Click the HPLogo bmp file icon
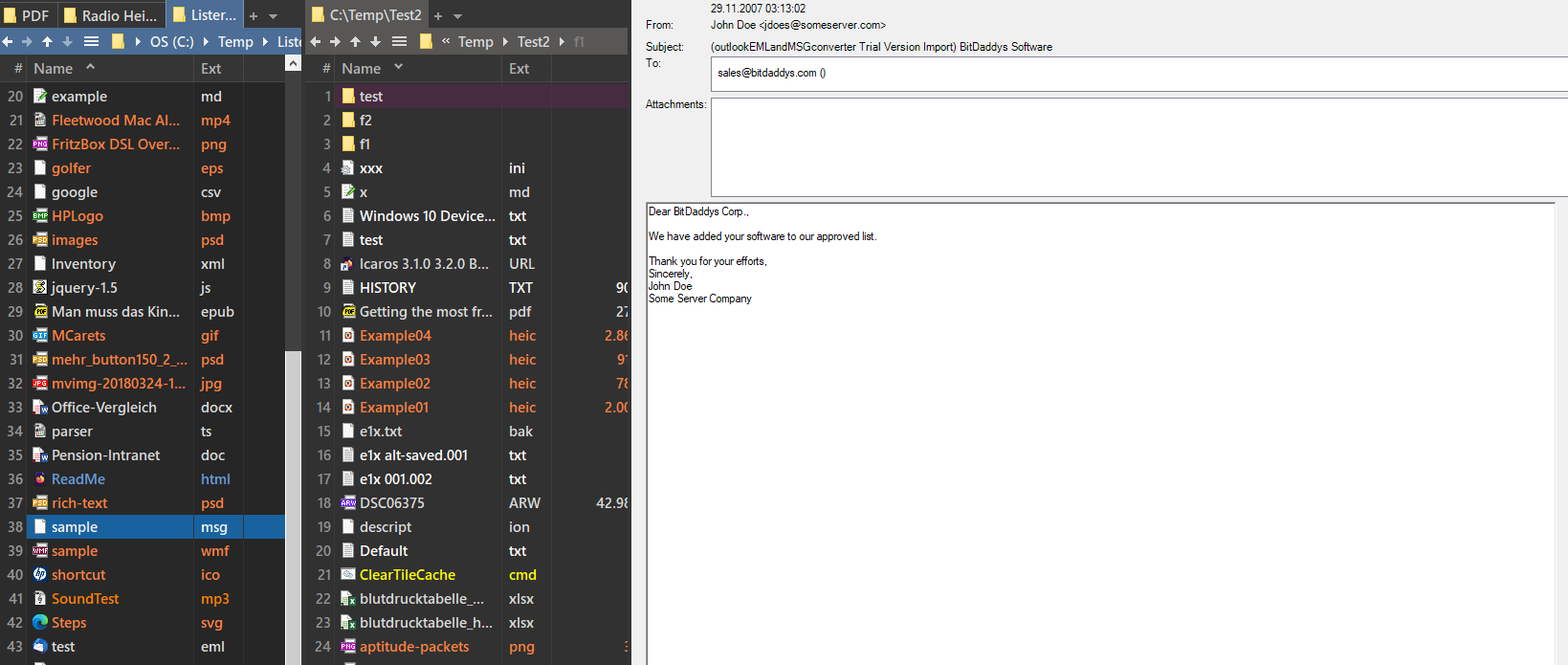The height and width of the screenshot is (665, 1568). 40,216
